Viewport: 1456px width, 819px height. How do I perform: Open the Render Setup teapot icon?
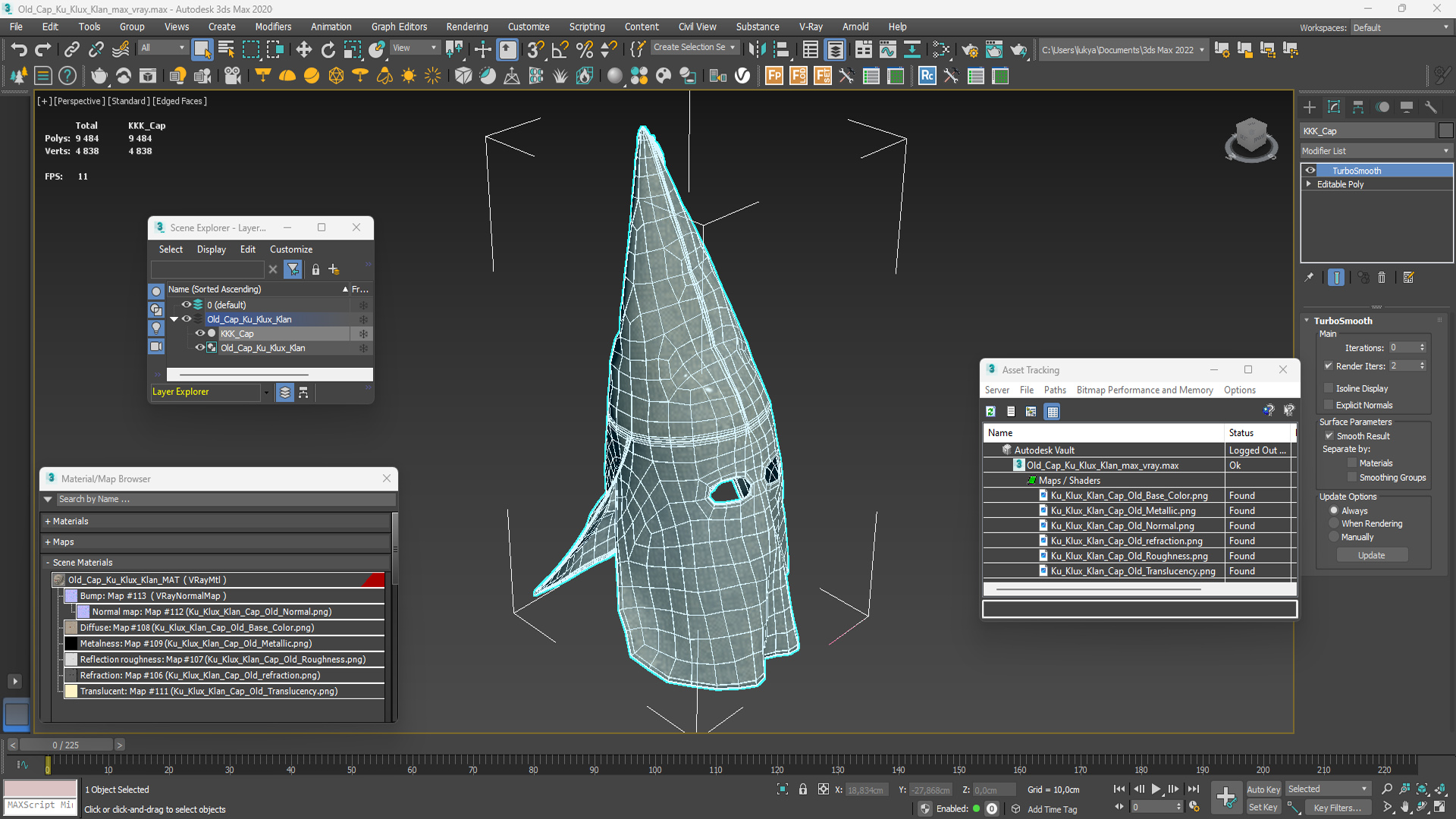point(969,50)
